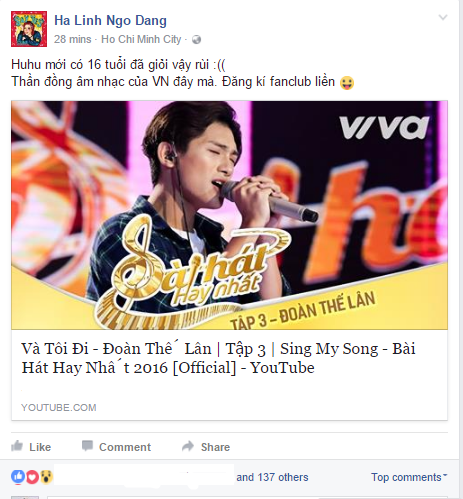This screenshot has width=463, height=499.
Task: Open the 'and 137 others' reactions list
Action: point(272,477)
